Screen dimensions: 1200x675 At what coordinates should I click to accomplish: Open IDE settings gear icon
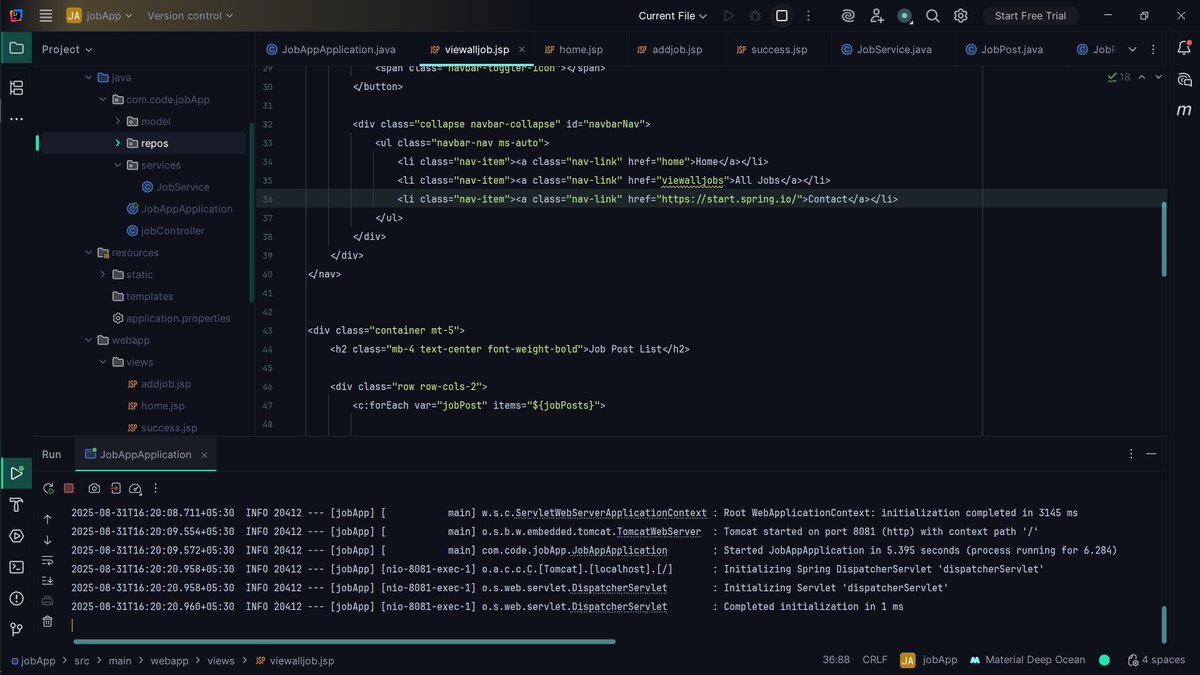pyautogui.click(x=960, y=15)
